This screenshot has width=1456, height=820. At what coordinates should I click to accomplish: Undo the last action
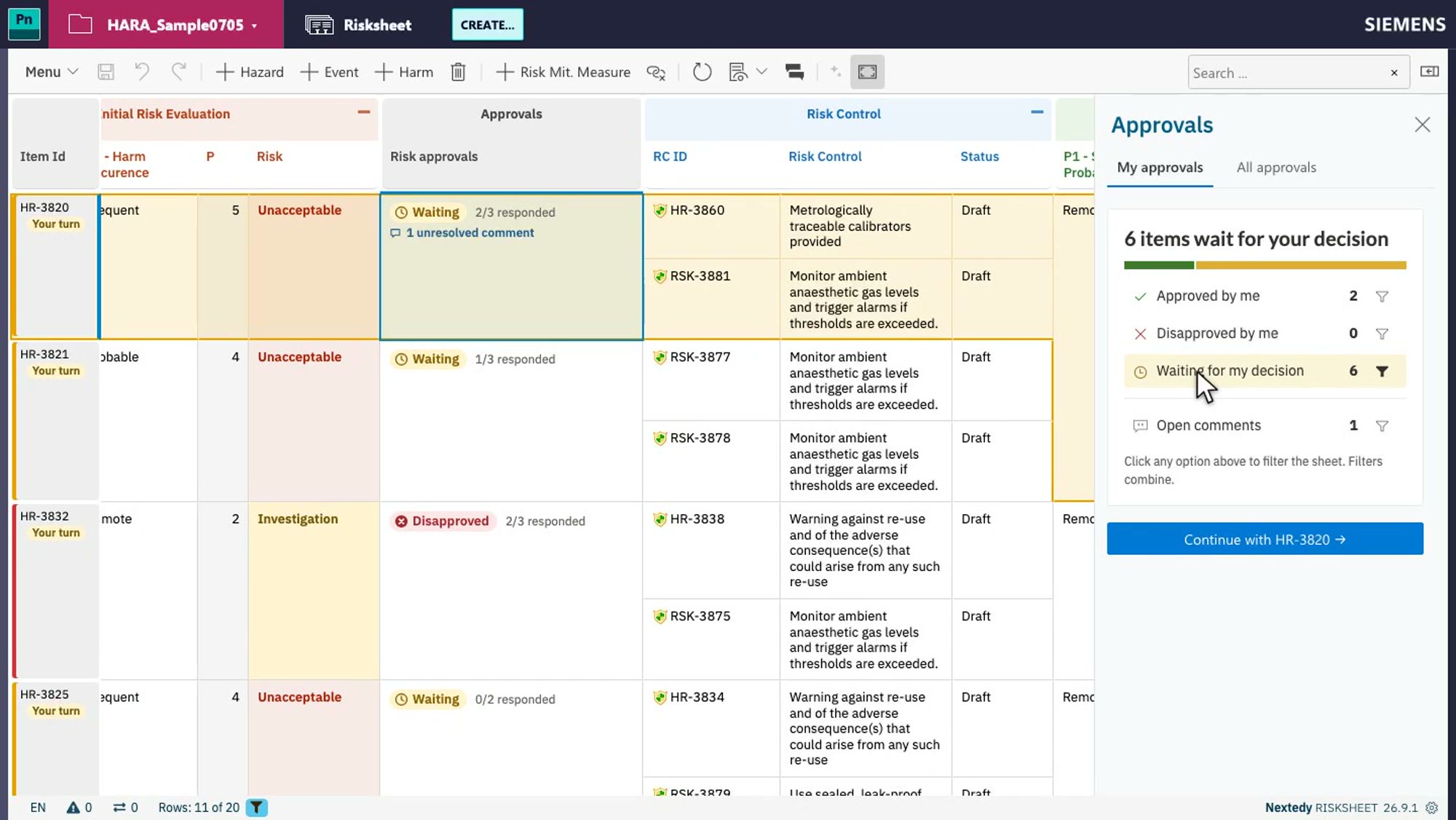click(x=142, y=72)
